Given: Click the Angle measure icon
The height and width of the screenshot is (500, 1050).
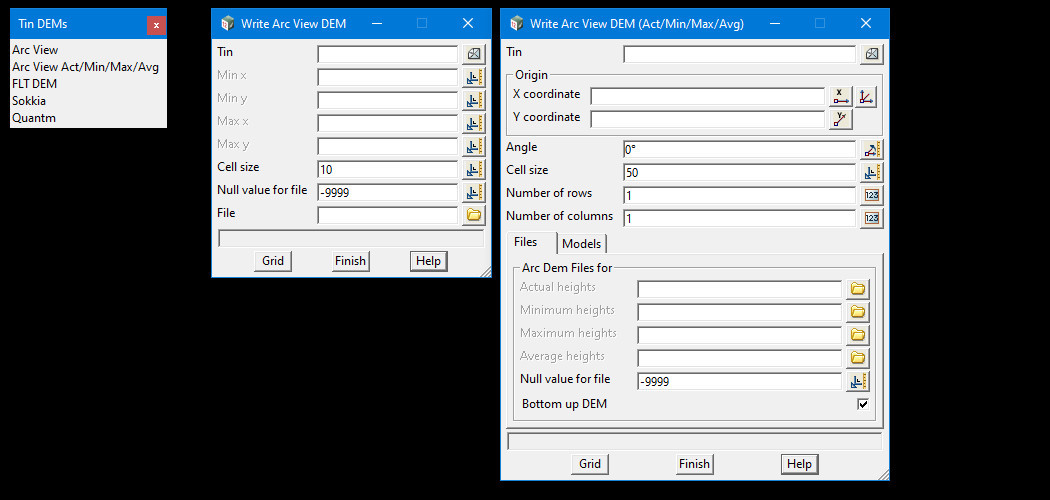Looking at the screenshot, I should pos(871,150).
